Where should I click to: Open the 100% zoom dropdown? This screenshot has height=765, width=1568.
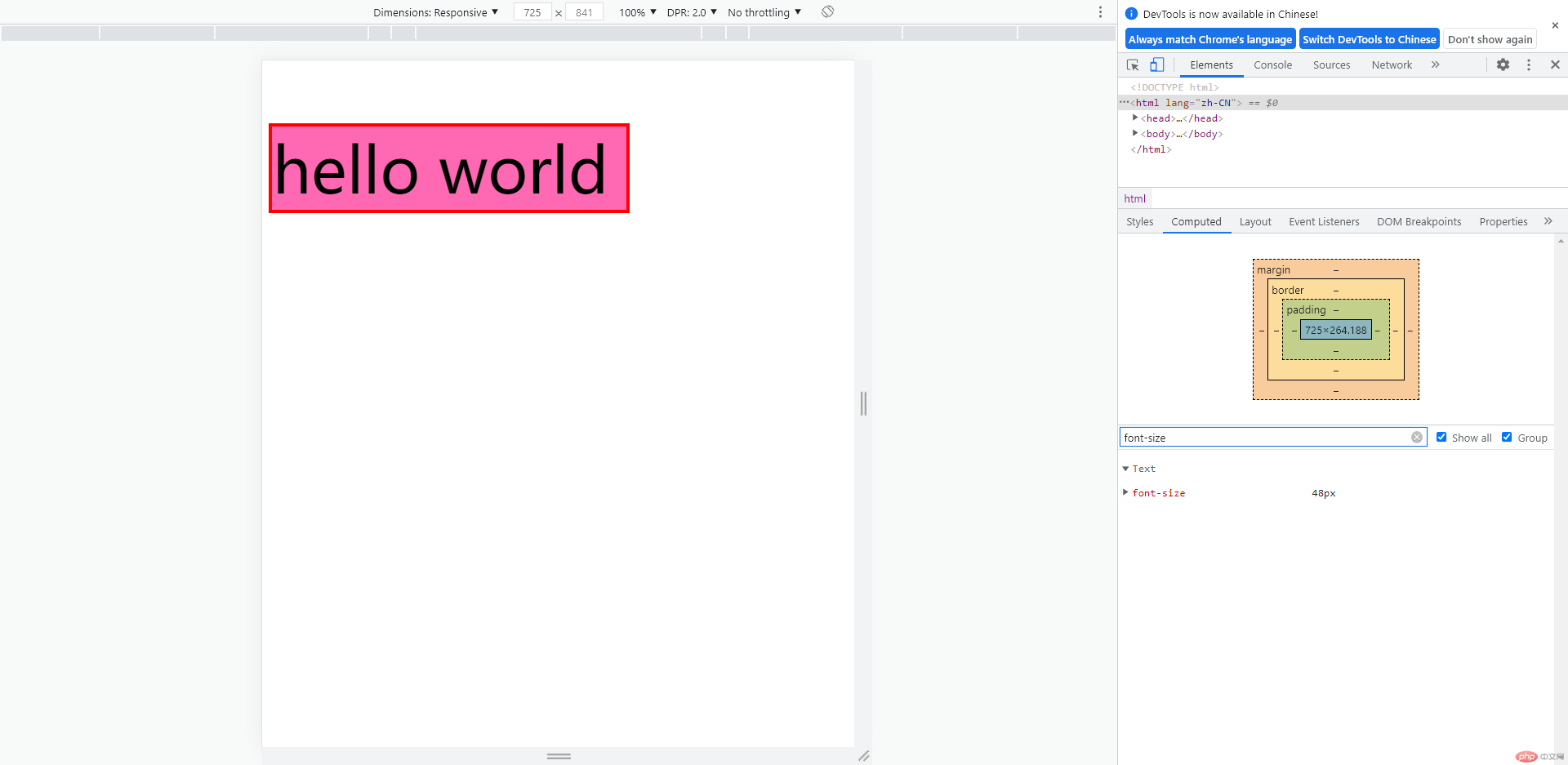[637, 12]
